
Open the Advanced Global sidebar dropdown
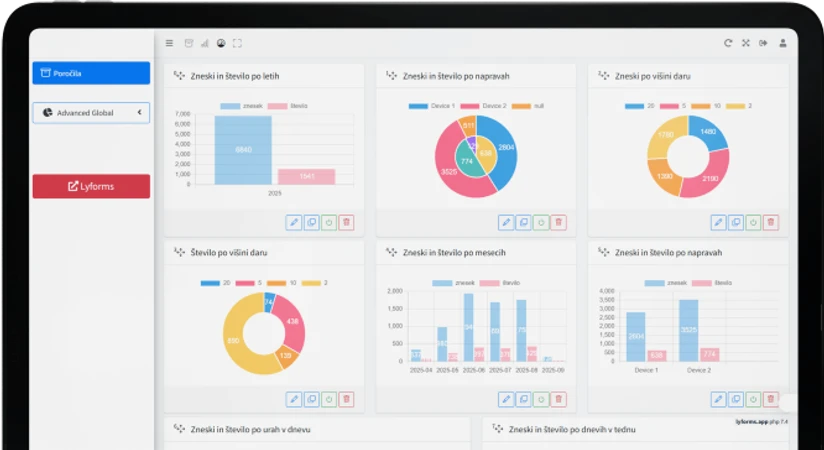click(90, 113)
